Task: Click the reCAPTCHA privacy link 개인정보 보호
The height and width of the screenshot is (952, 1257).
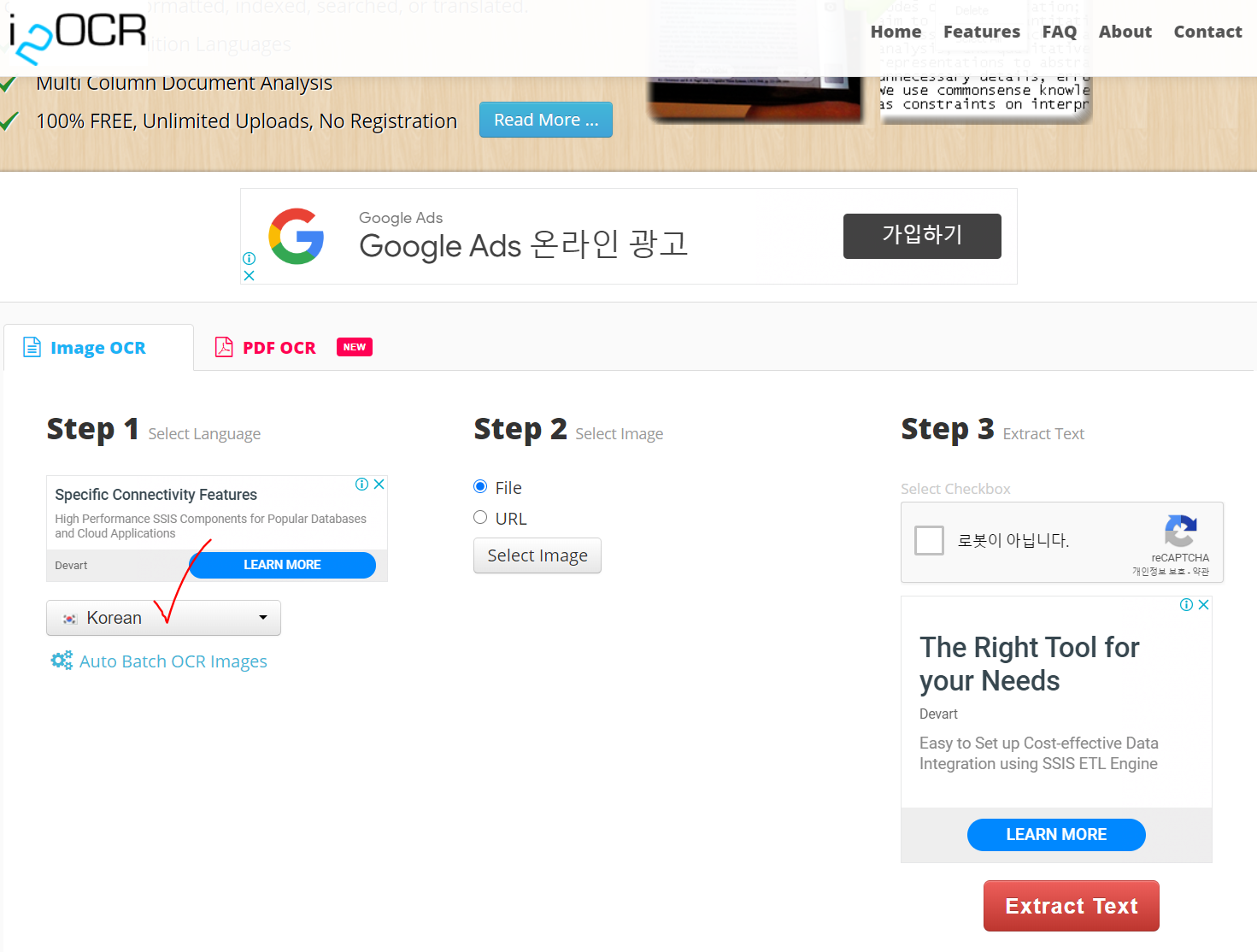Action: pos(1159,572)
